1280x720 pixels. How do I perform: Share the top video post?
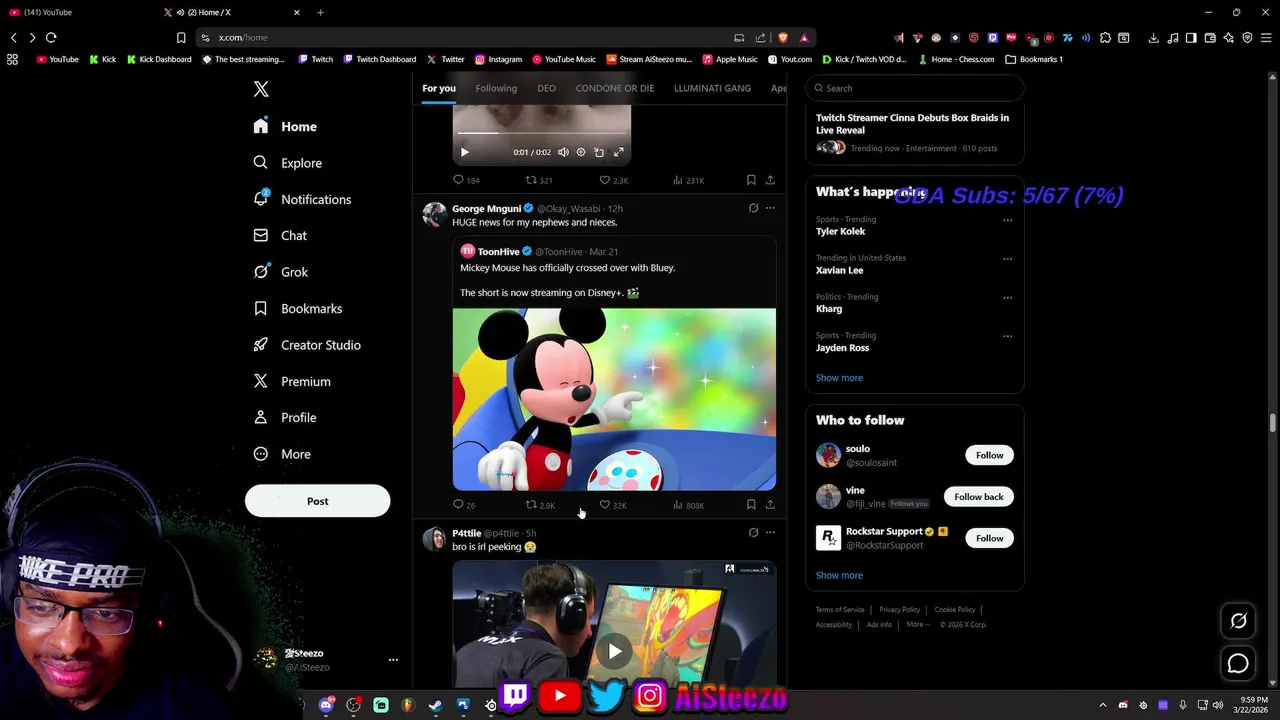pos(770,180)
